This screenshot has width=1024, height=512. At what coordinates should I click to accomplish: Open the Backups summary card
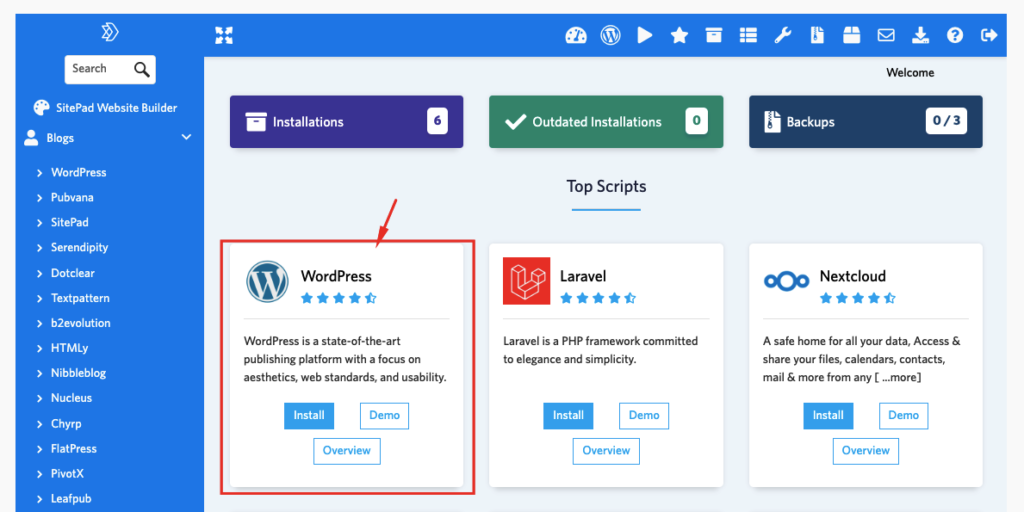click(866, 121)
